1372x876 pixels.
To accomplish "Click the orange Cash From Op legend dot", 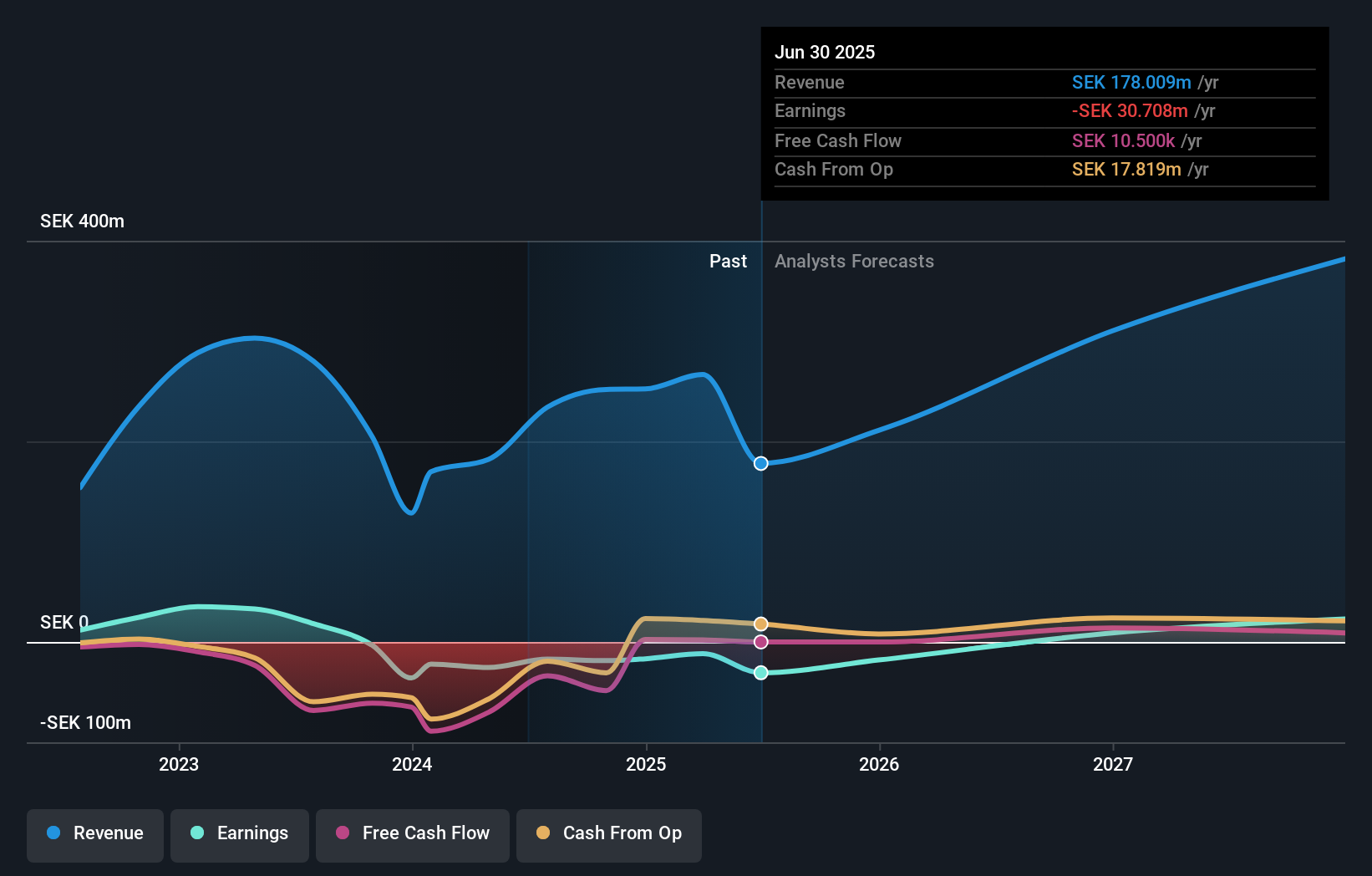I will click(544, 833).
